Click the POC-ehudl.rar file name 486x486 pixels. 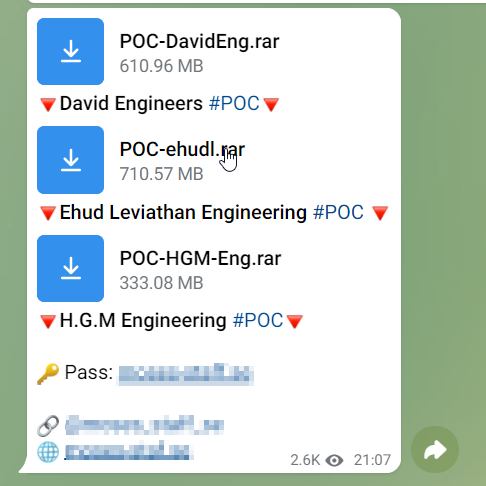pyautogui.click(x=182, y=149)
